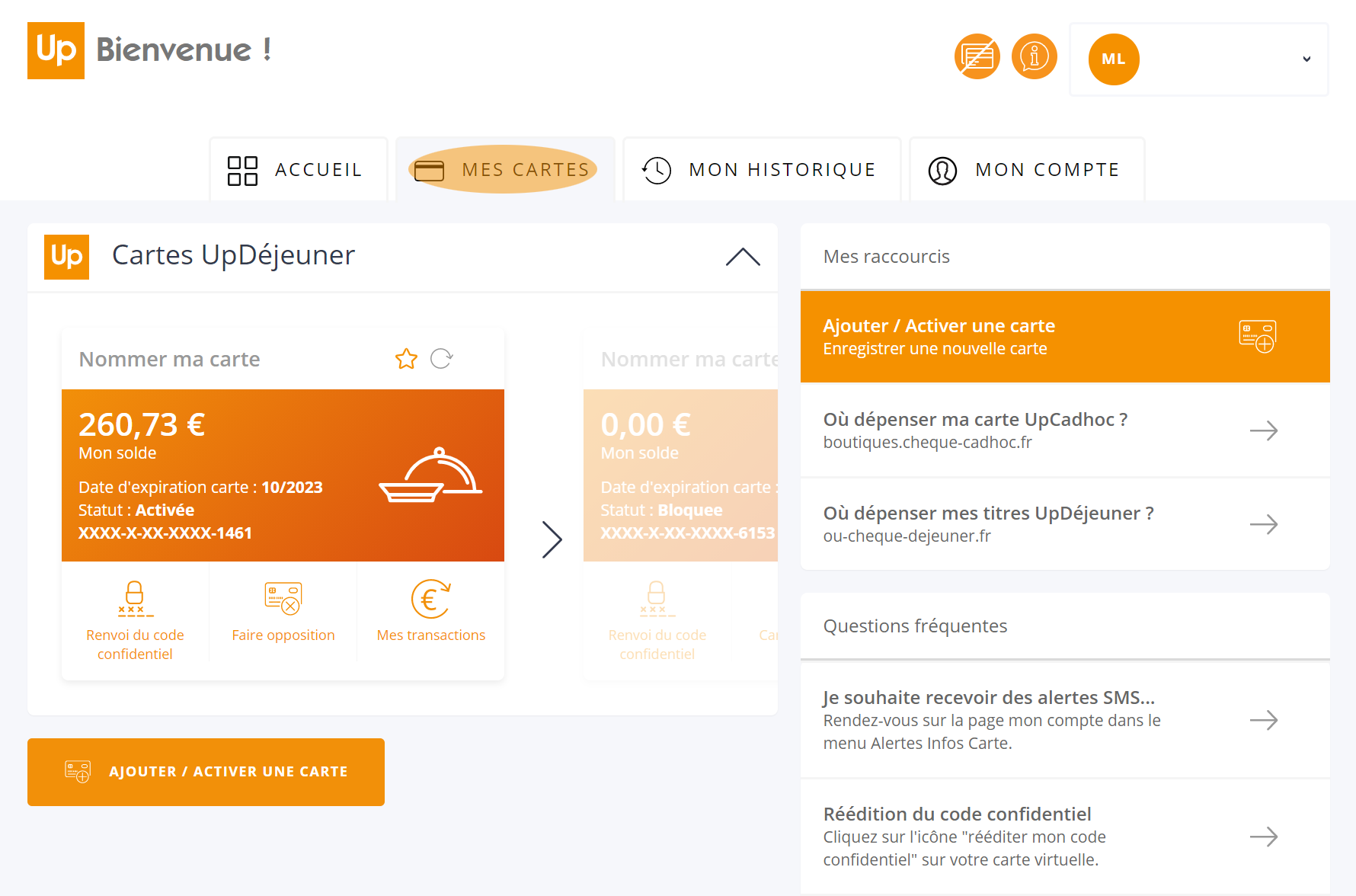Image resolution: width=1356 pixels, height=896 pixels.
Task: Expand the user account dropdown arrow
Action: (1306, 59)
